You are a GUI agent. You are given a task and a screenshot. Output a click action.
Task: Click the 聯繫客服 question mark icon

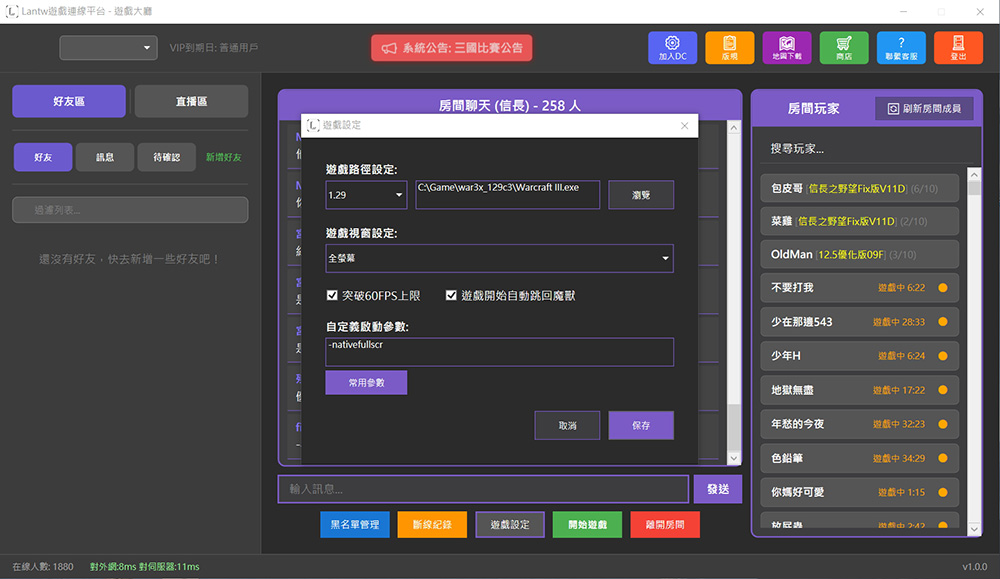tap(901, 48)
